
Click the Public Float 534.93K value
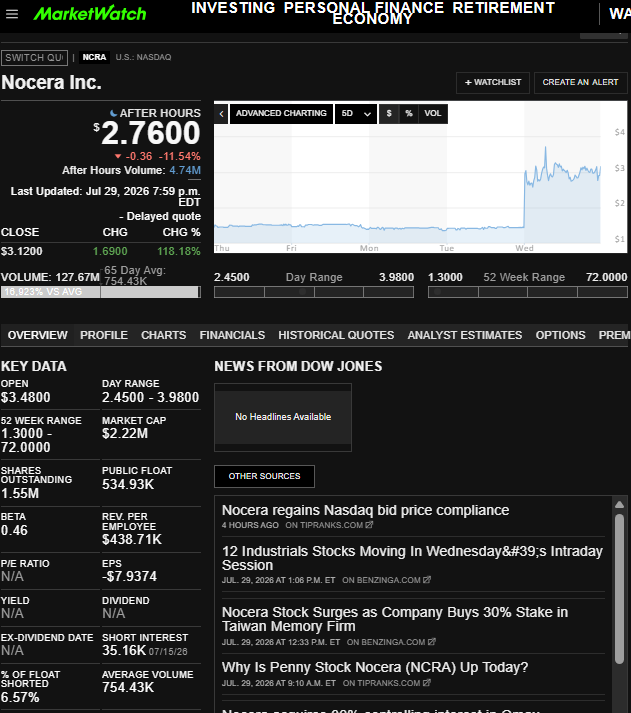(128, 484)
